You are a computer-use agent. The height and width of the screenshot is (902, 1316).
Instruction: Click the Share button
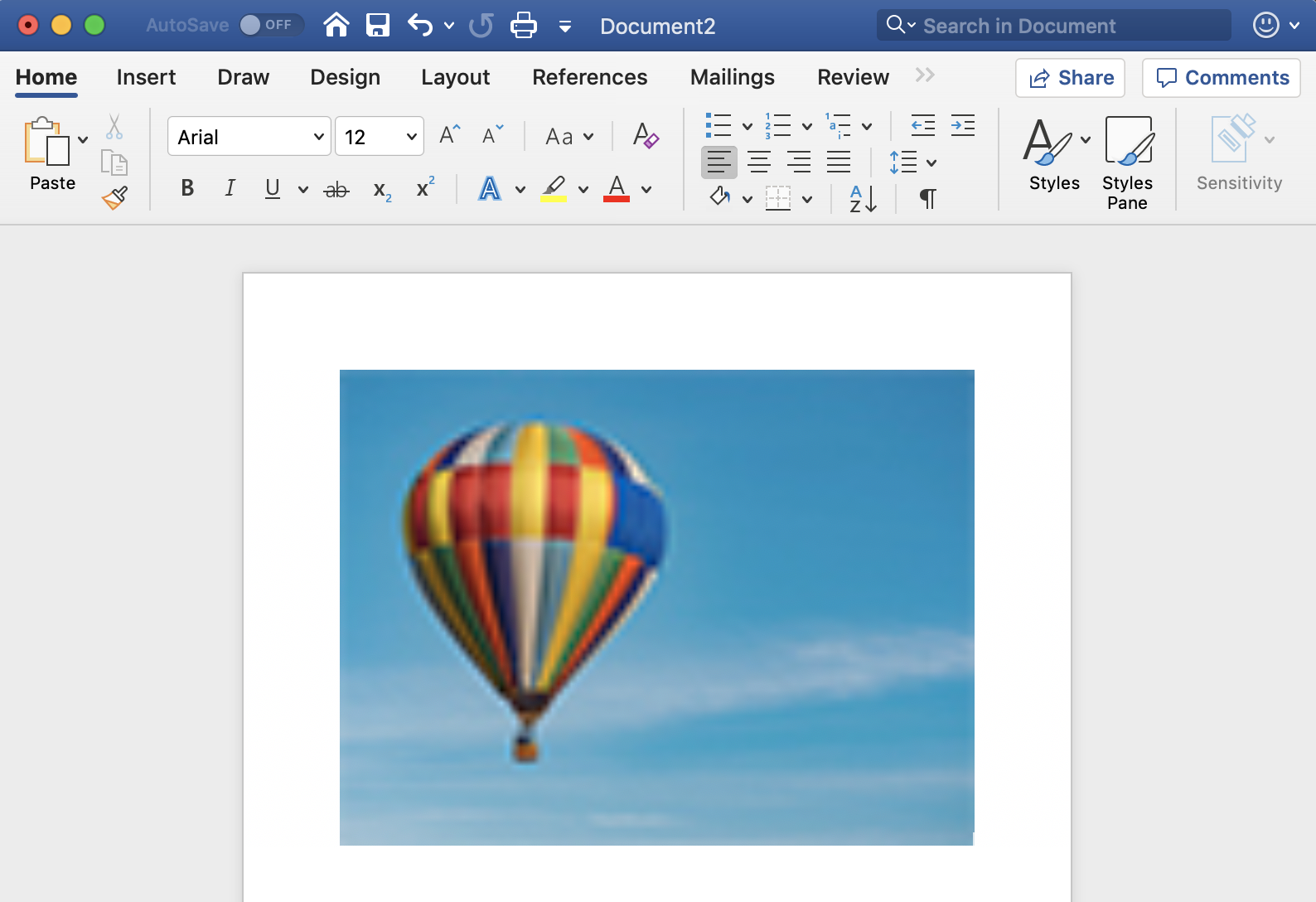click(x=1070, y=78)
